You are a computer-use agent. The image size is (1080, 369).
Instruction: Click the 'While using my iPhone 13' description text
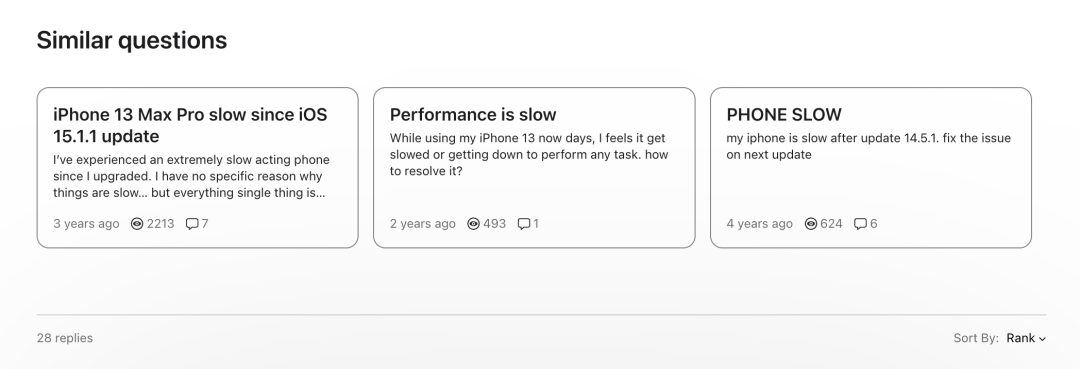(529, 154)
